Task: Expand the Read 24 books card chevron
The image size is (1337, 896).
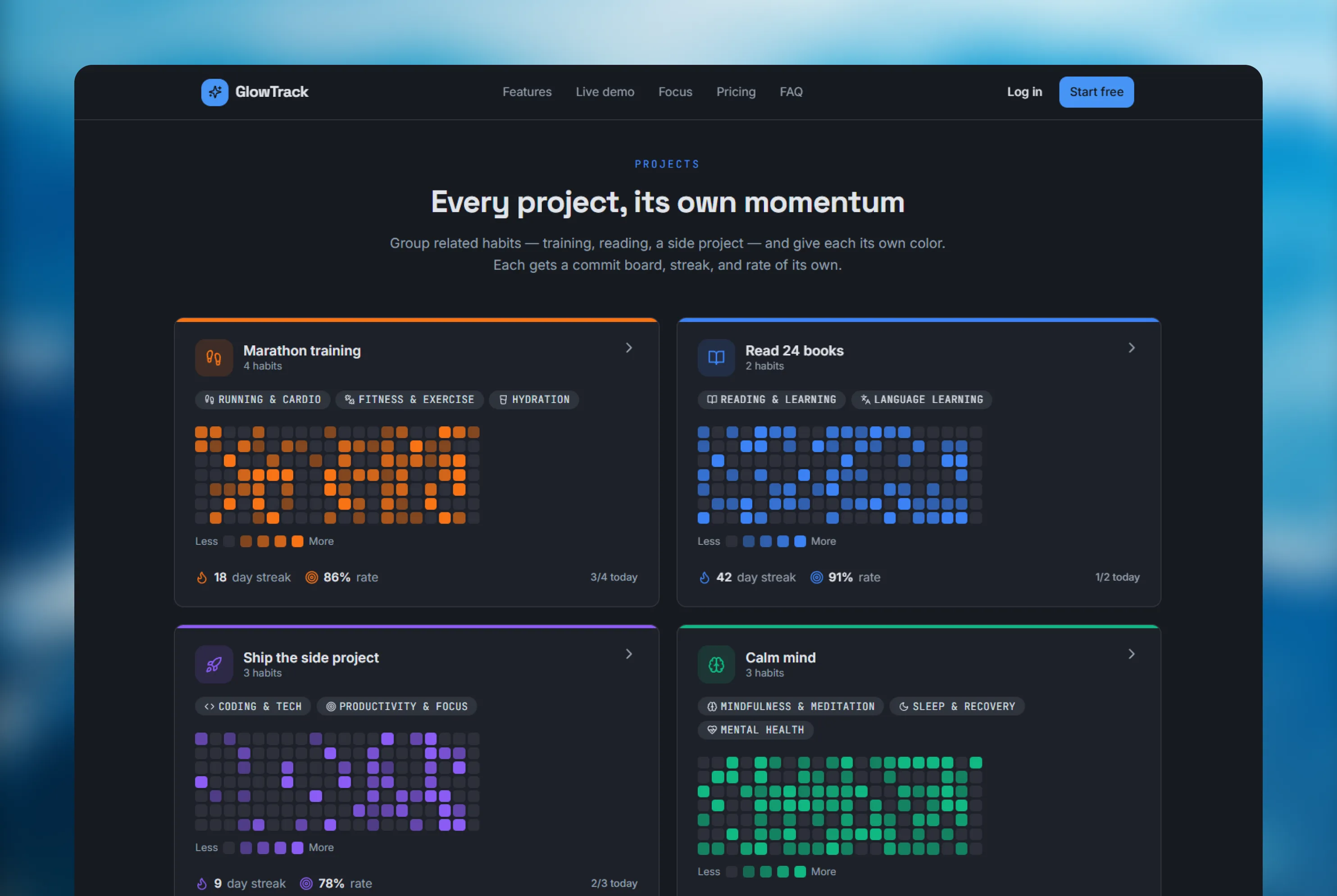Action: (x=1131, y=348)
